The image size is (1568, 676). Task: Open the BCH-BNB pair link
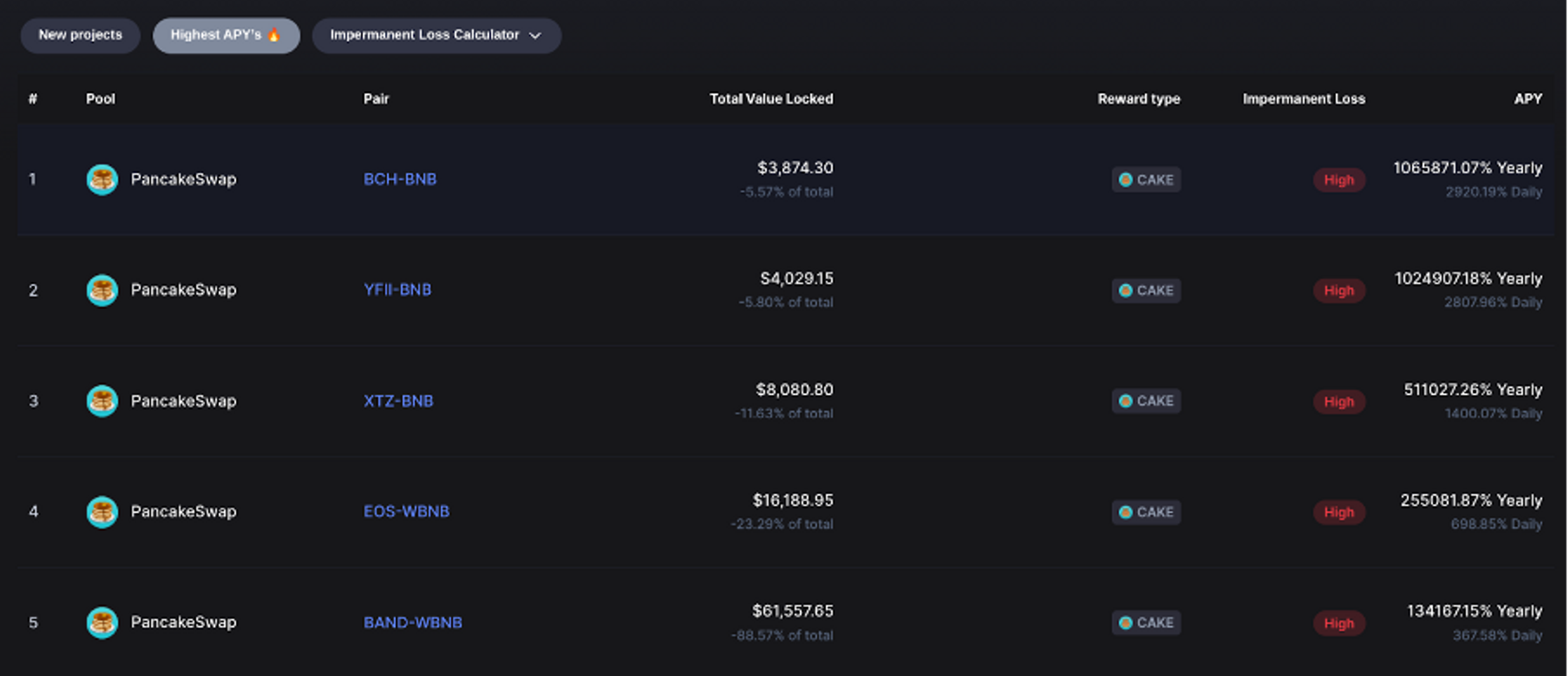click(x=400, y=180)
